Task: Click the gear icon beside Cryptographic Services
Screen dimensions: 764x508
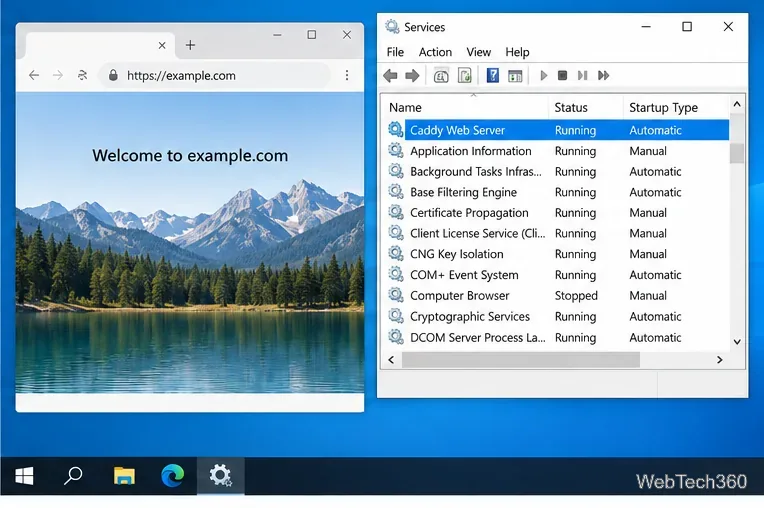Action: pyautogui.click(x=396, y=316)
